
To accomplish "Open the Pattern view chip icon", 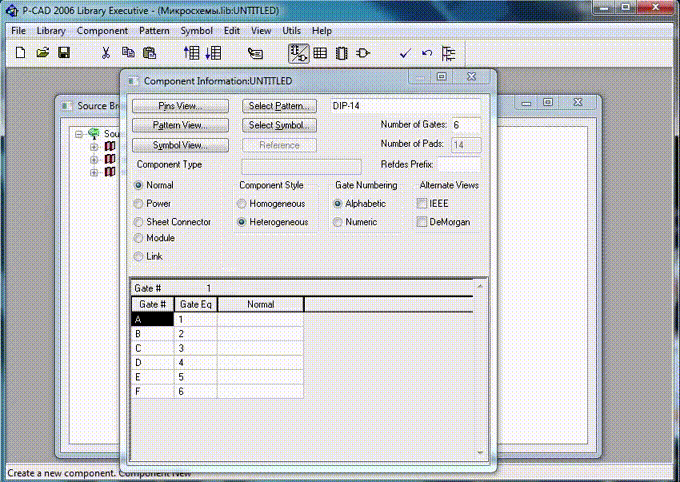I will coord(341,53).
